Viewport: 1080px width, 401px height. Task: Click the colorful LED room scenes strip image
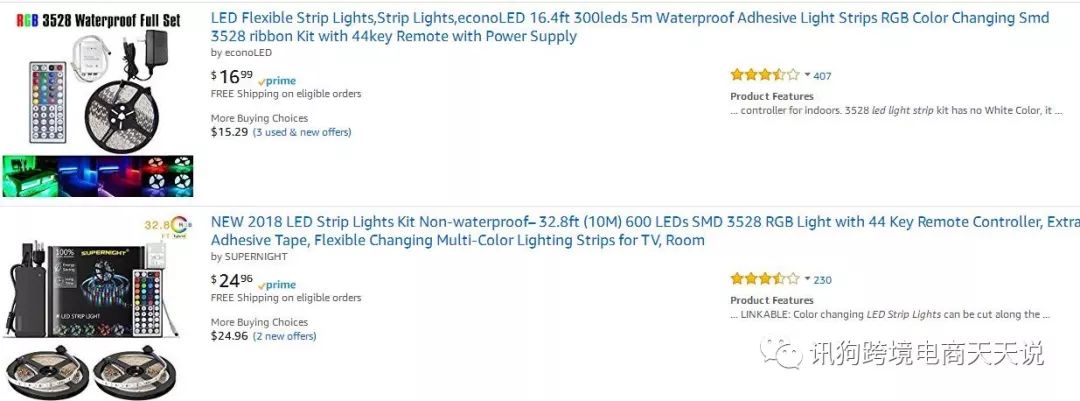97,175
